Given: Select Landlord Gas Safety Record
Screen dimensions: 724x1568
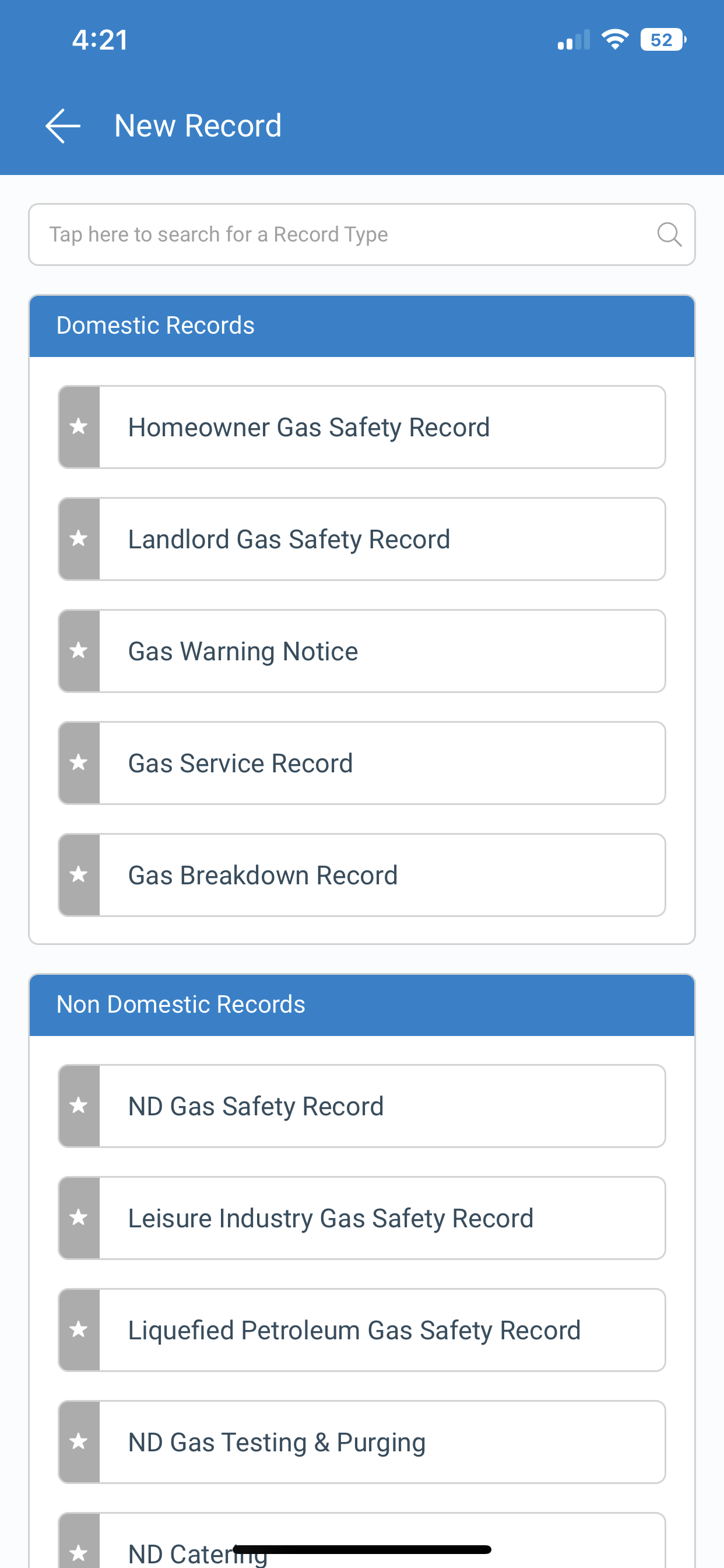Looking at the screenshot, I should click(381, 538).
